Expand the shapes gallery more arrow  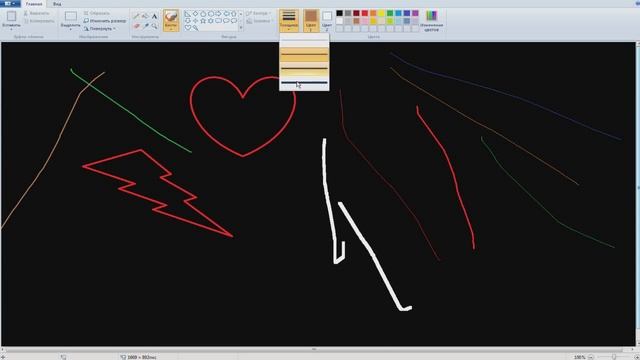pos(241,27)
